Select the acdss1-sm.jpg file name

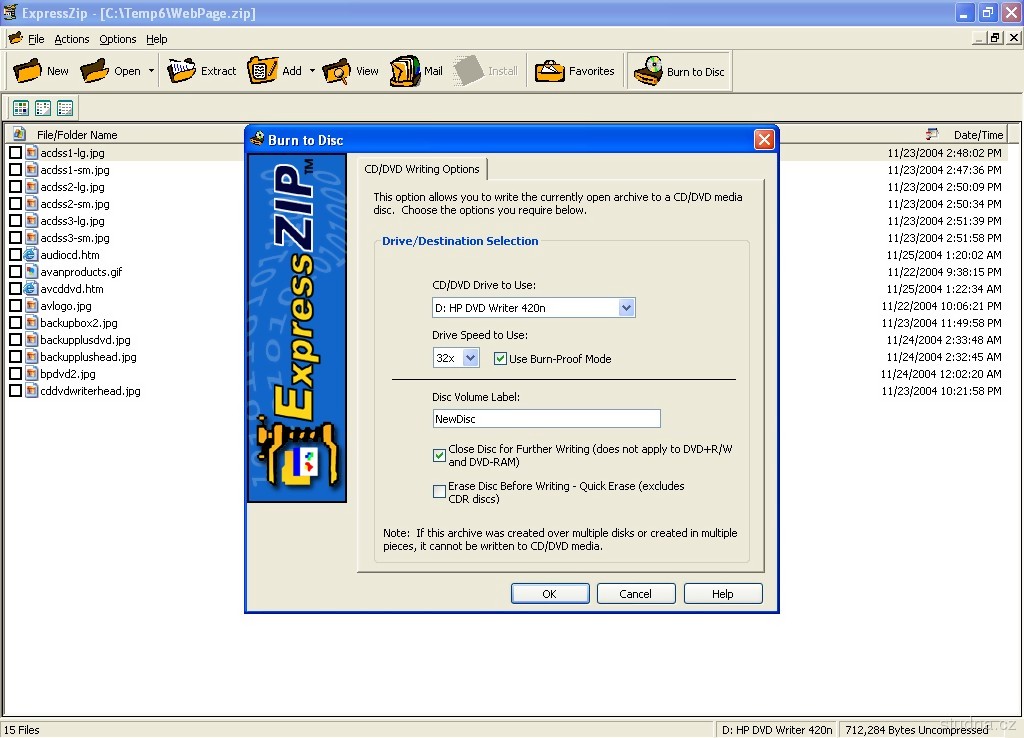click(75, 170)
